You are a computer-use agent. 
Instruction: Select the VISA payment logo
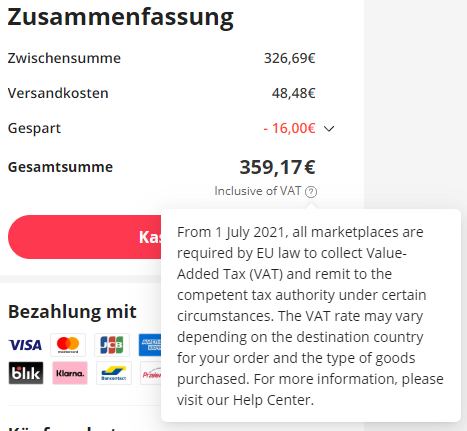coord(25,345)
